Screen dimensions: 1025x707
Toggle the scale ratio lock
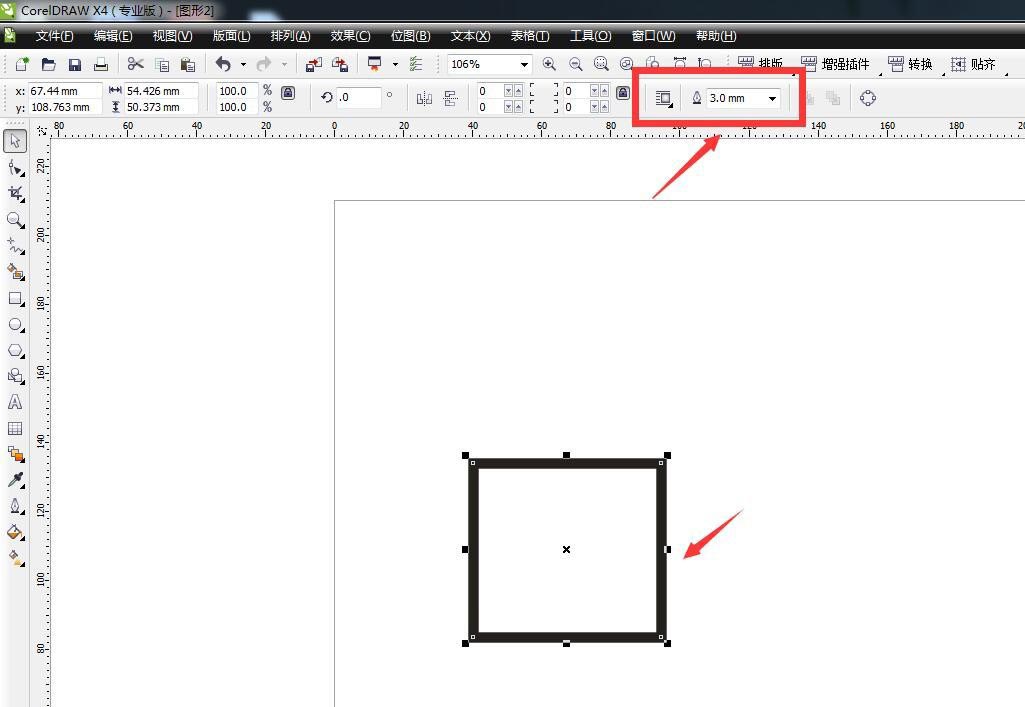click(x=288, y=93)
